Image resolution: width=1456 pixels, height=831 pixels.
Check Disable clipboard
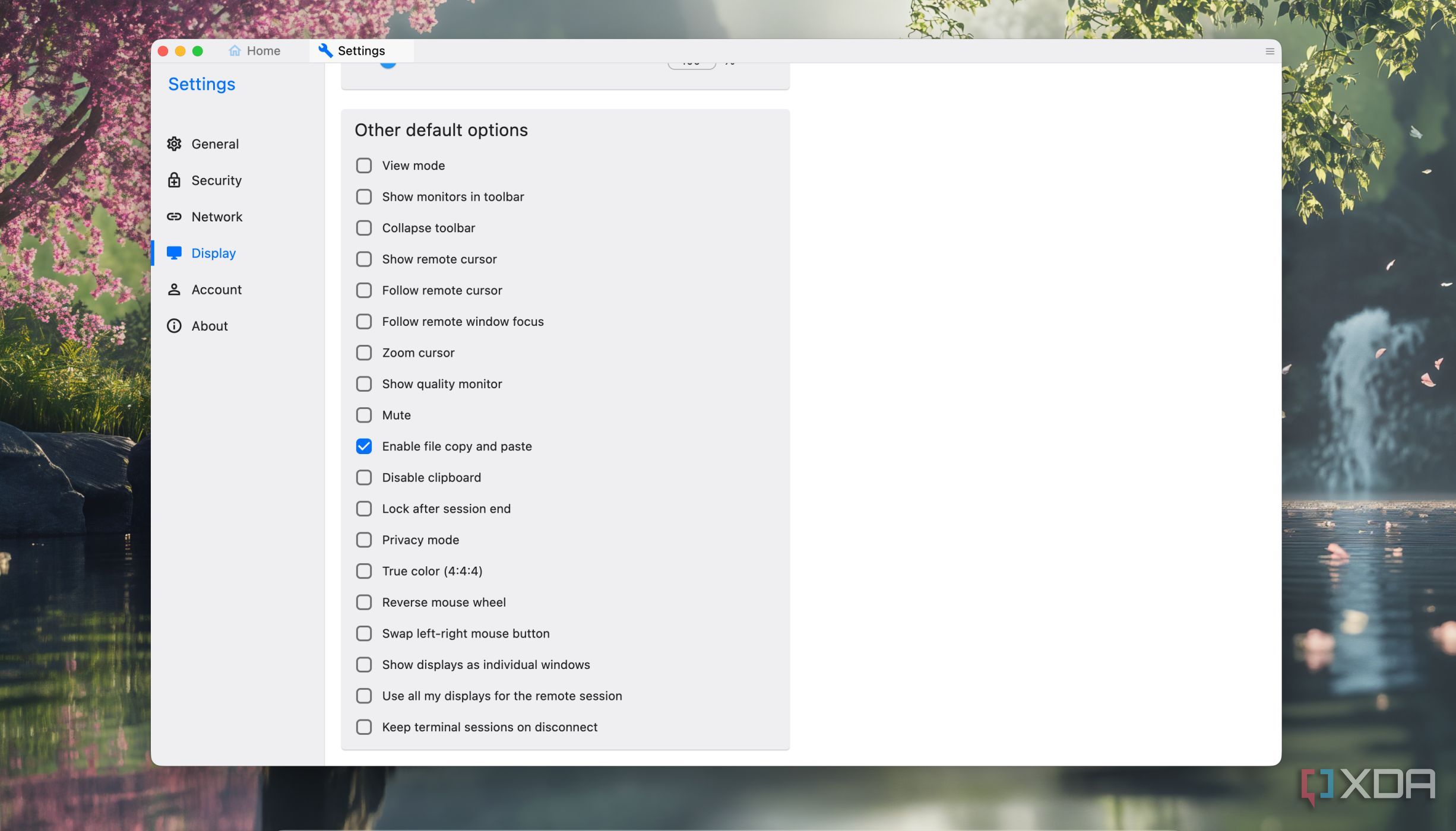tap(364, 477)
